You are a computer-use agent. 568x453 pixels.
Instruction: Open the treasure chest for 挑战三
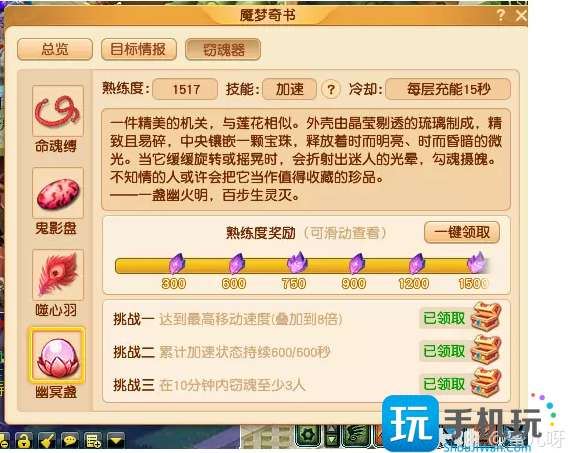click(486, 382)
